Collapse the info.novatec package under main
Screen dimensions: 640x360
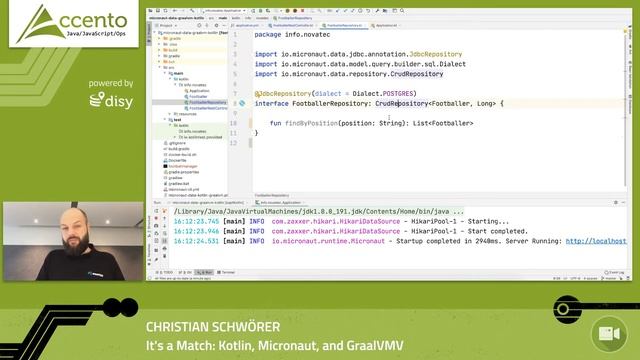[175, 85]
